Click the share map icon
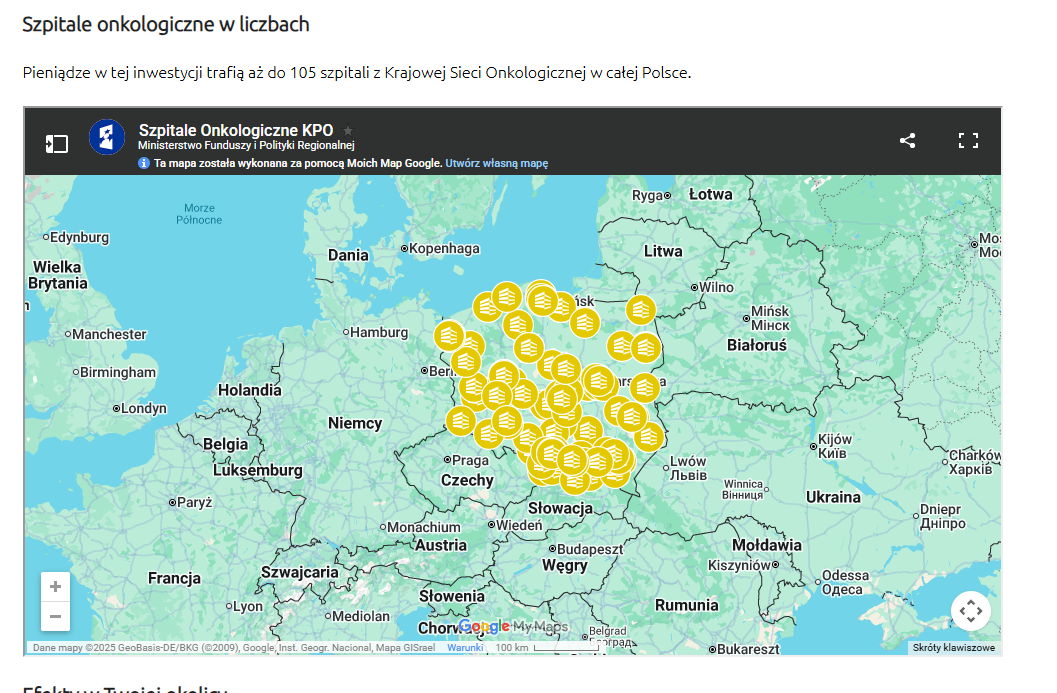 907,141
